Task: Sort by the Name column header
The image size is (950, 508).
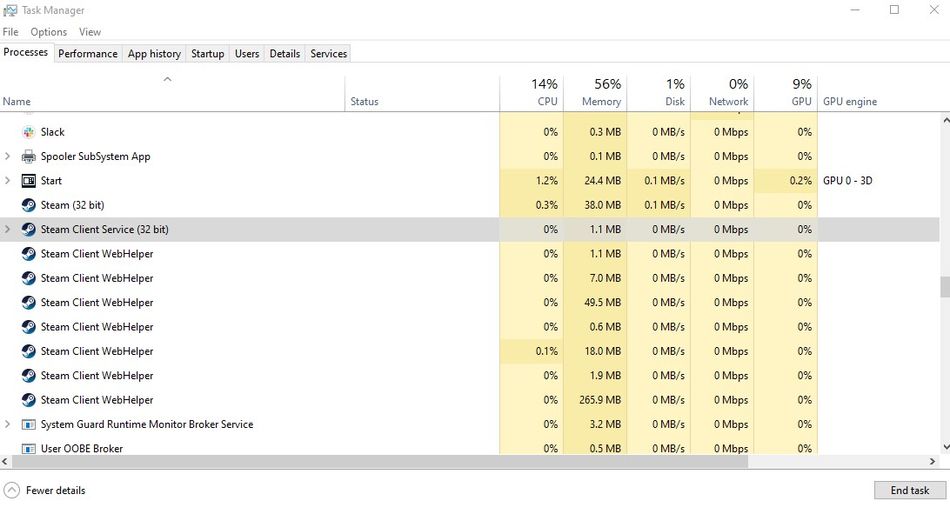Action: tap(172, 94)
